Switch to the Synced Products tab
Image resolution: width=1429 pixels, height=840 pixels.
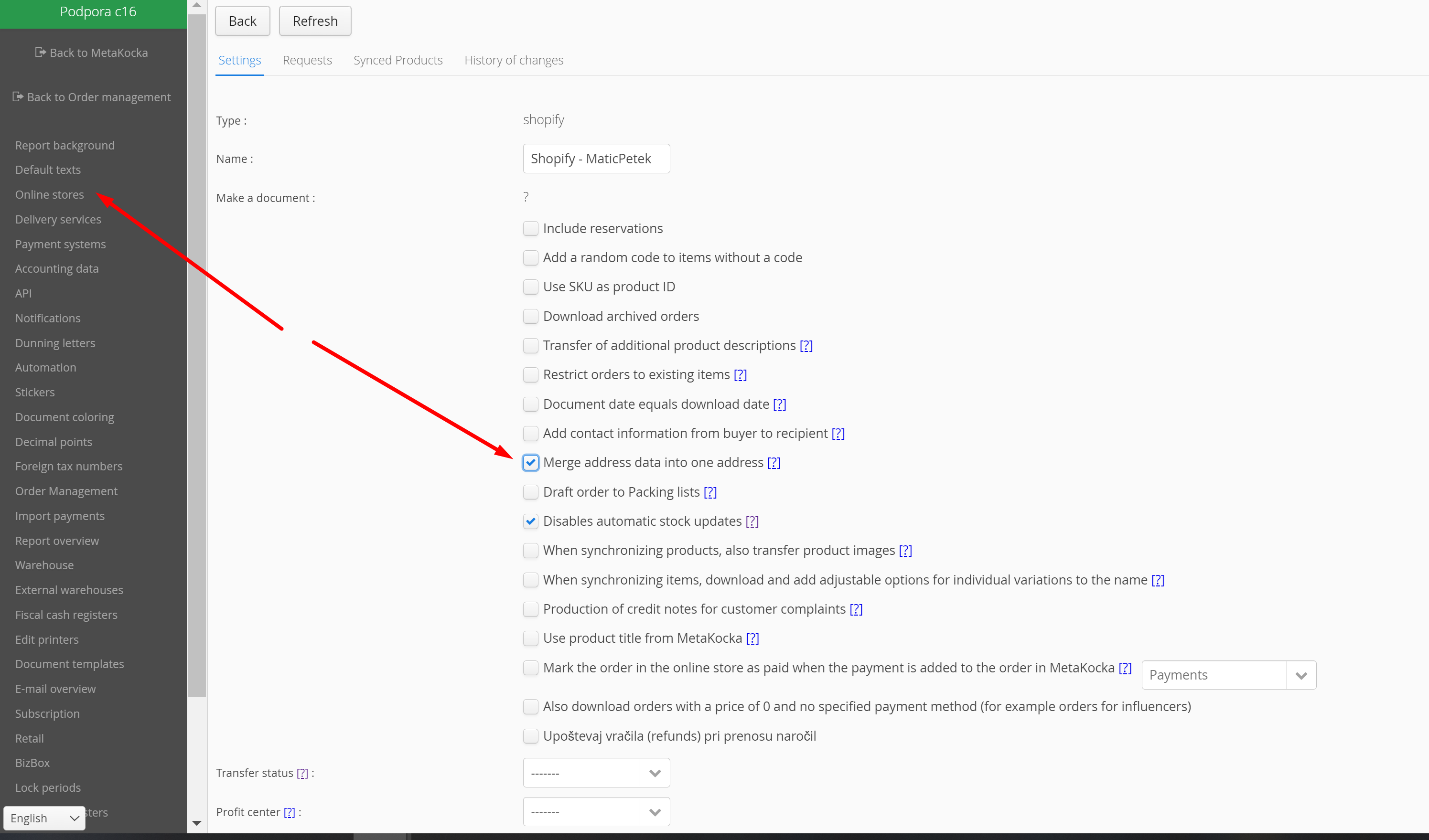coord(398,60)
